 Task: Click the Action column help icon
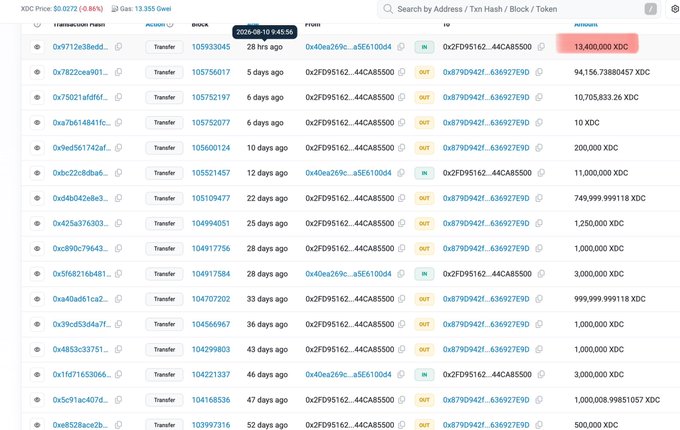170,25
